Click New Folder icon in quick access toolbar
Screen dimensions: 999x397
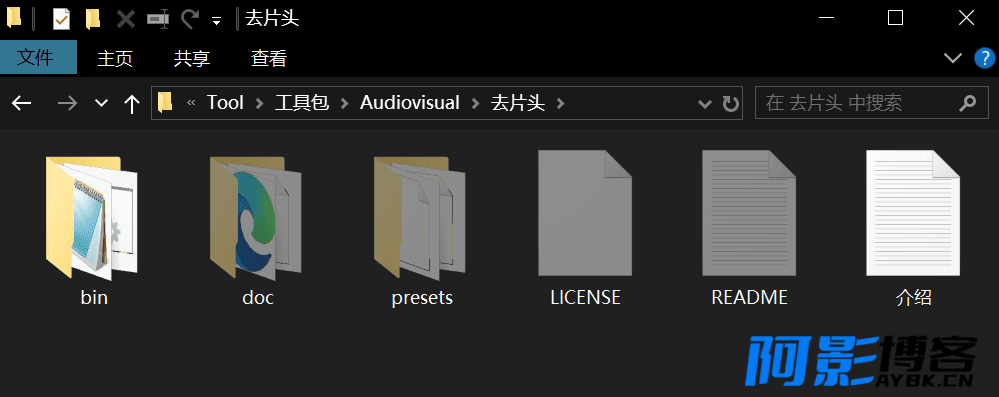click(93, 19)
